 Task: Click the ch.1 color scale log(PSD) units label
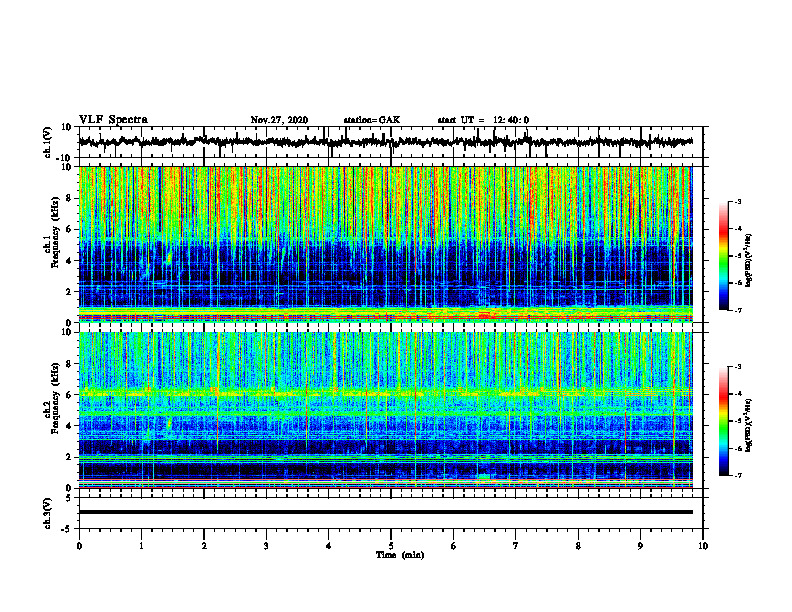(x=749, y=260)
